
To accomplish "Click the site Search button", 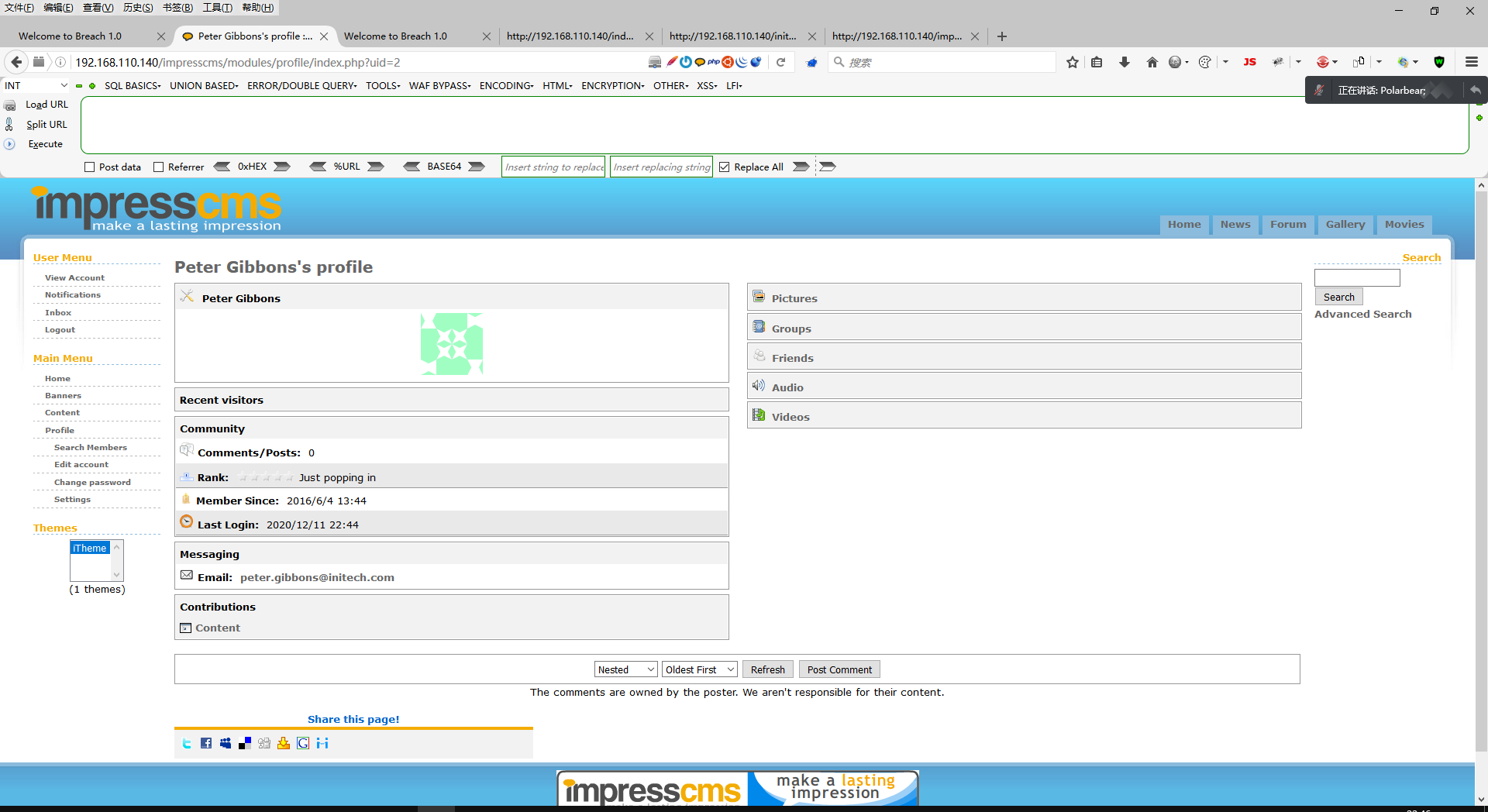I will (x=1338, y=297).
